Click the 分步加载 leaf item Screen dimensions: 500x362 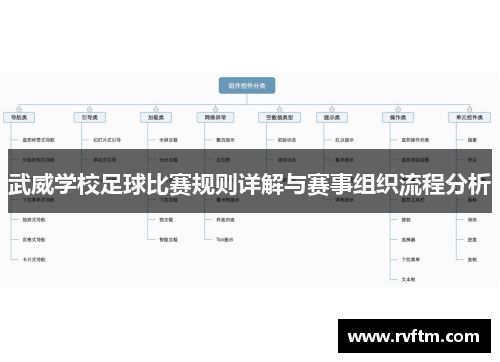click(x=168, y=160)
